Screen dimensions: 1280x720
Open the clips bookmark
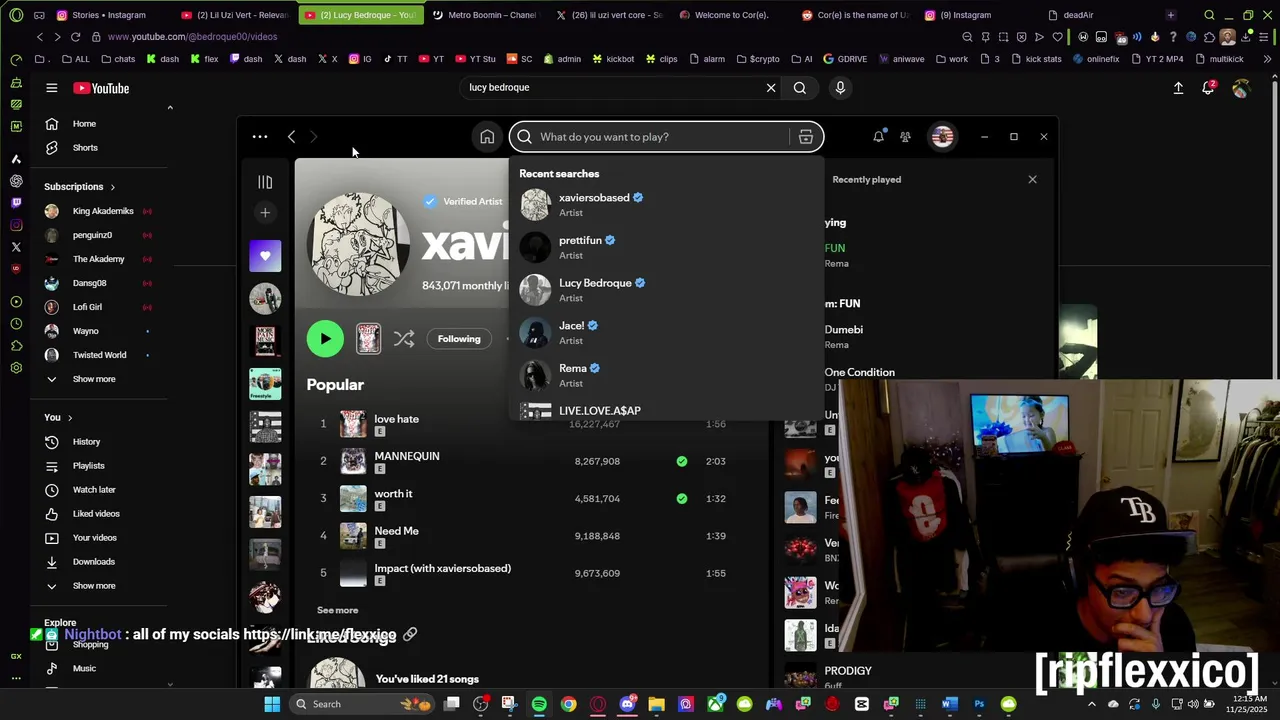coord(662,59)
